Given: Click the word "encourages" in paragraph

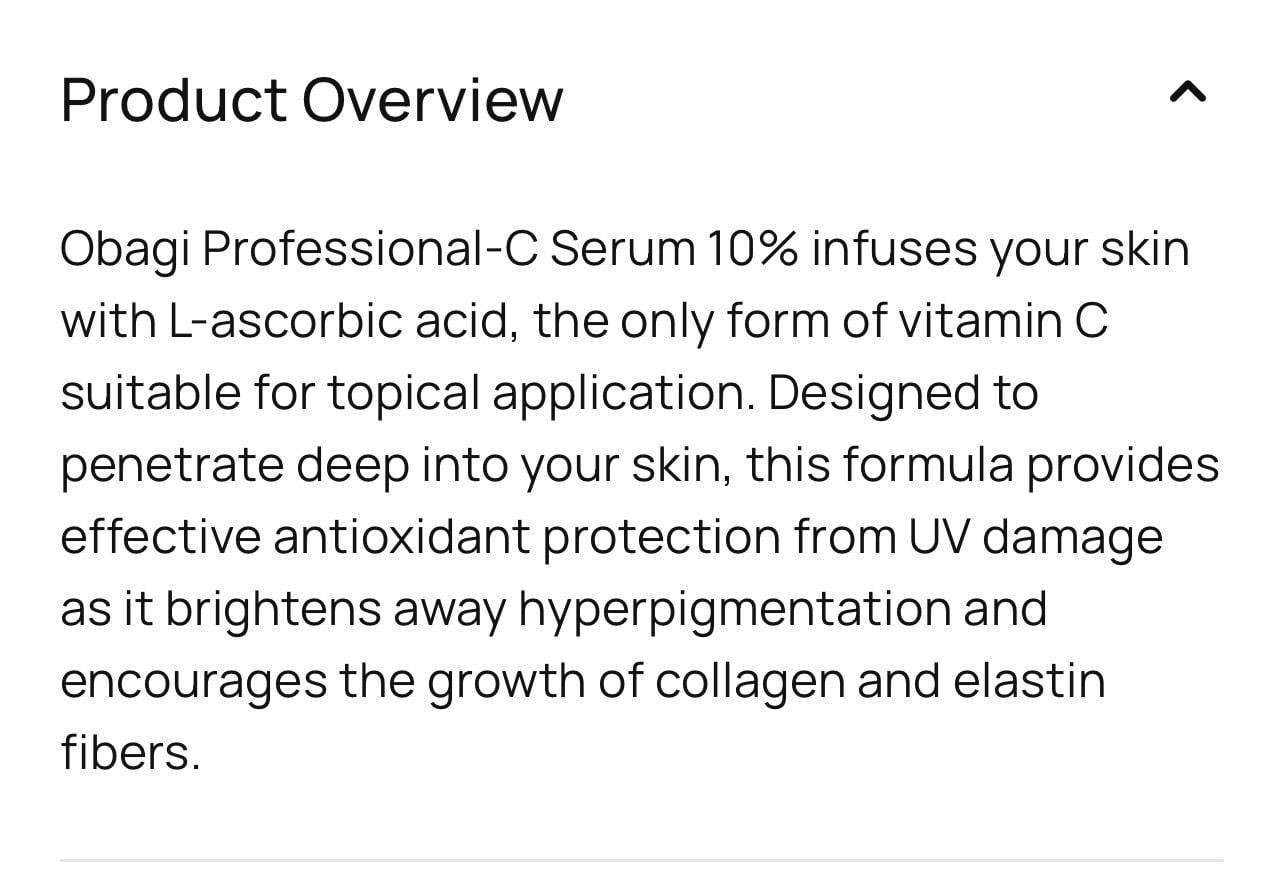Looking at the screenshot, I should [193, 682].
